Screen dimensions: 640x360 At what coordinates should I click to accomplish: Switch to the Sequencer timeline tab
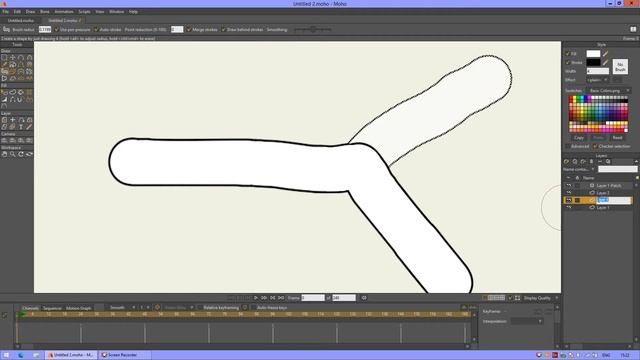[52, 308]
